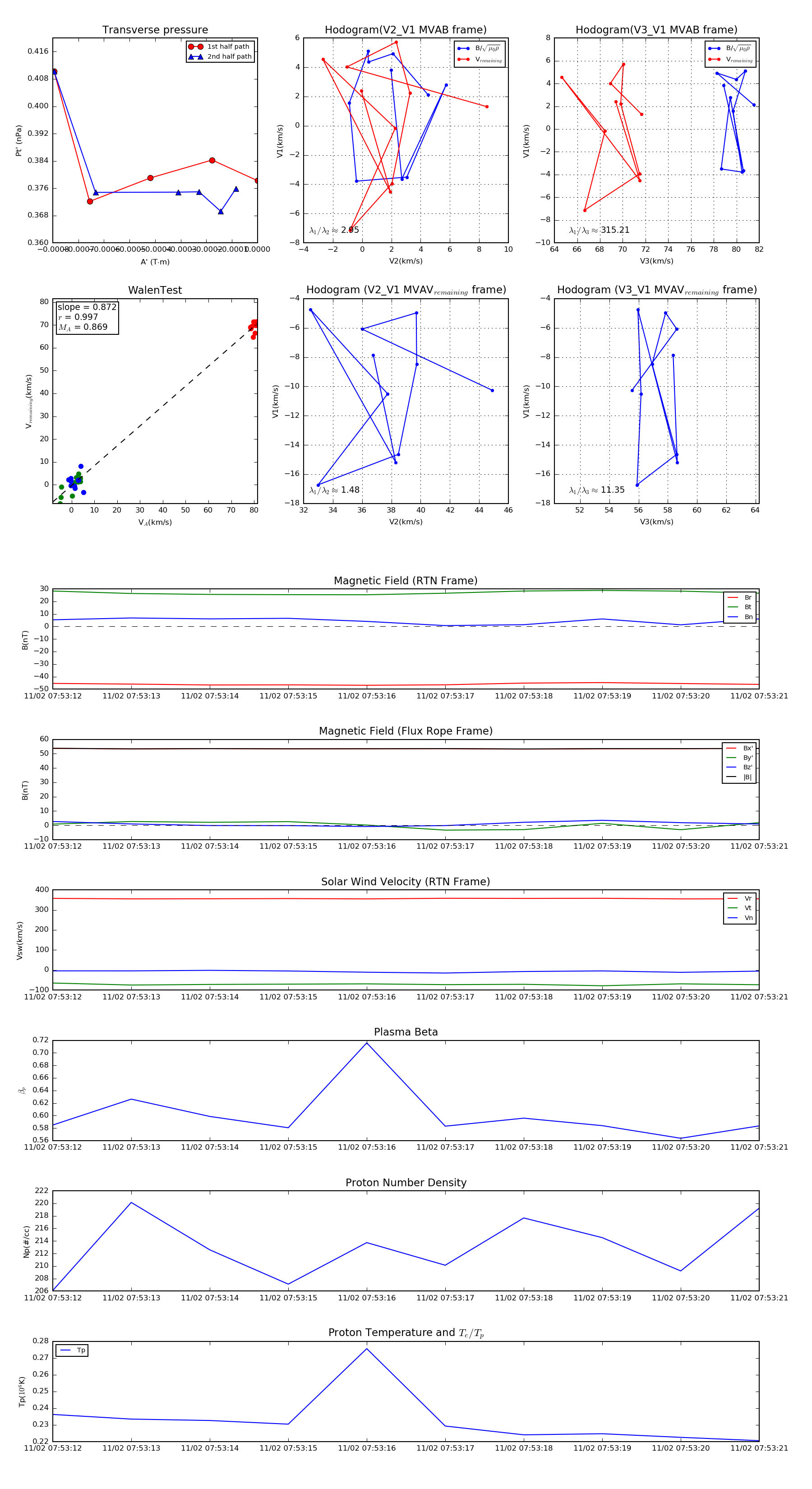
Task: Click the Plasma Beta peak at 07:53:16
Action: point(366,1043)
